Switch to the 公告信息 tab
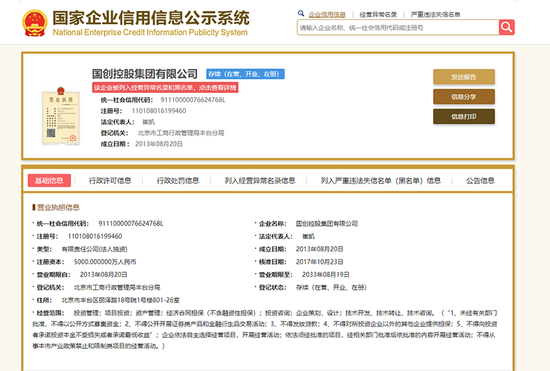 pos(480,181)
